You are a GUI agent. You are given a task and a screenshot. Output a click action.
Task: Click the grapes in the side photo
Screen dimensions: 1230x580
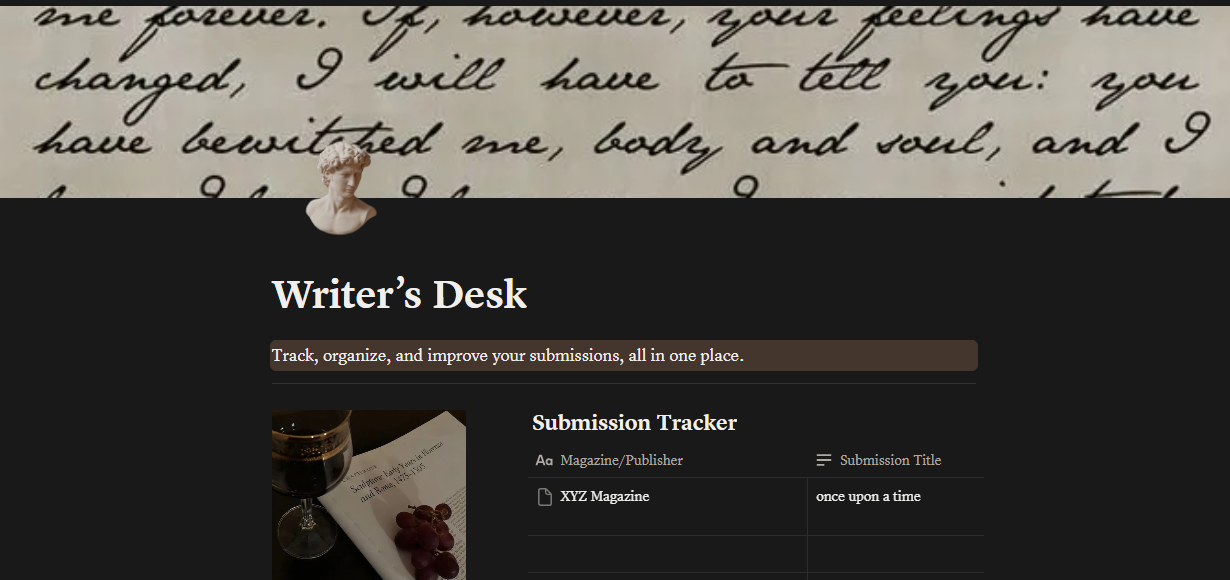(x=425, y=540)
